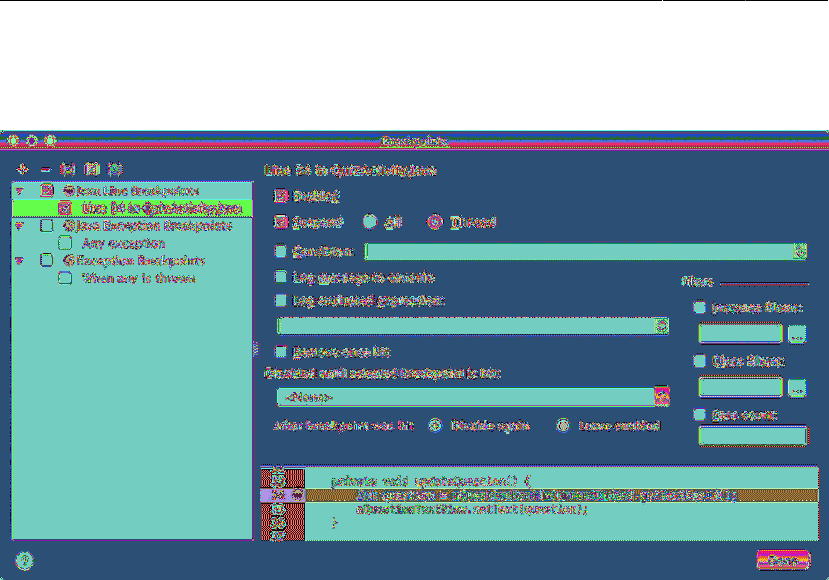Enable Log message to console checkbox
829x580 pixels.
click(x=281, y=277)
